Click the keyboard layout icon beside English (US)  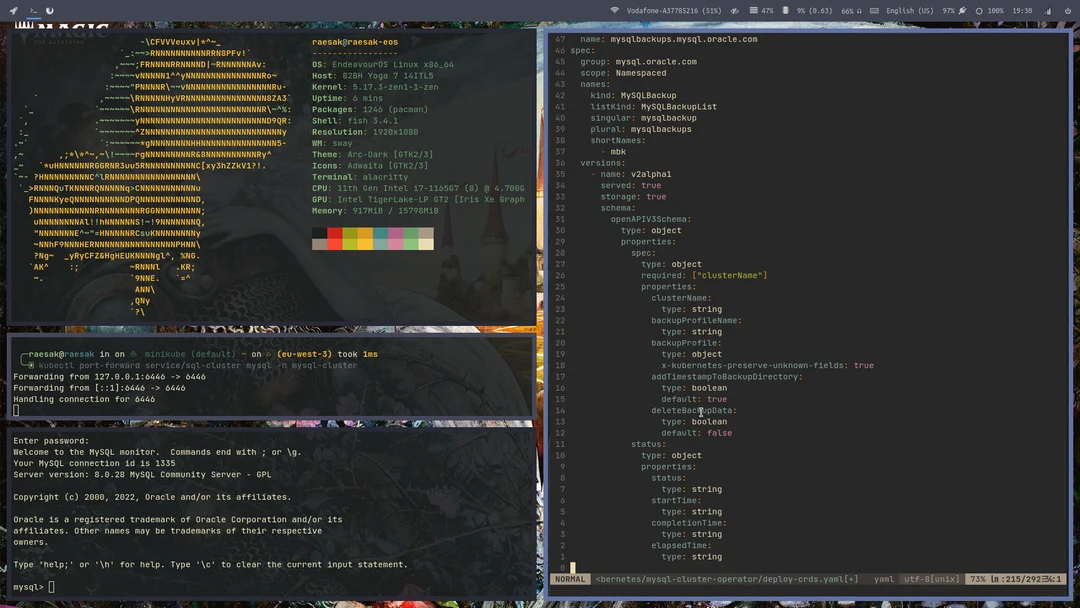tap(873, 10)
